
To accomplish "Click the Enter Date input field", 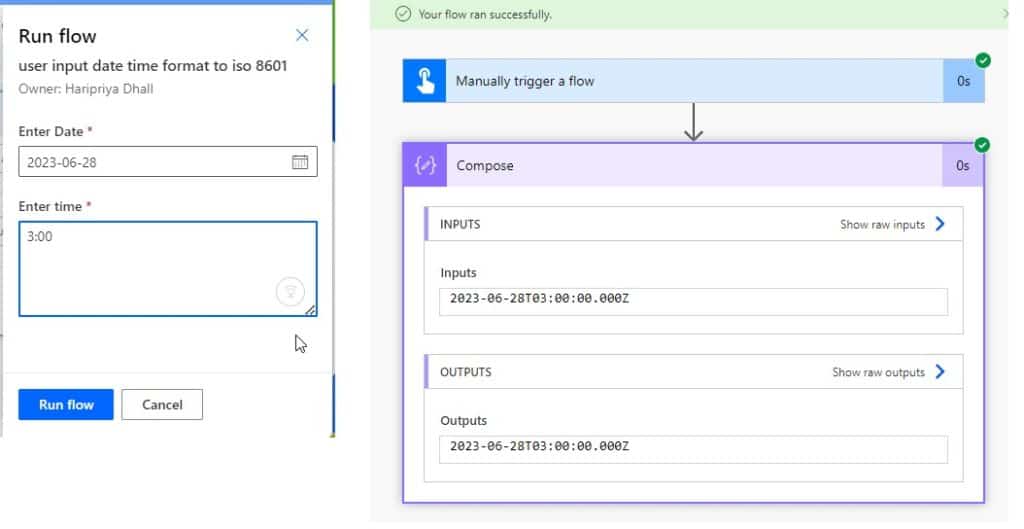I will tap(168, 162).
